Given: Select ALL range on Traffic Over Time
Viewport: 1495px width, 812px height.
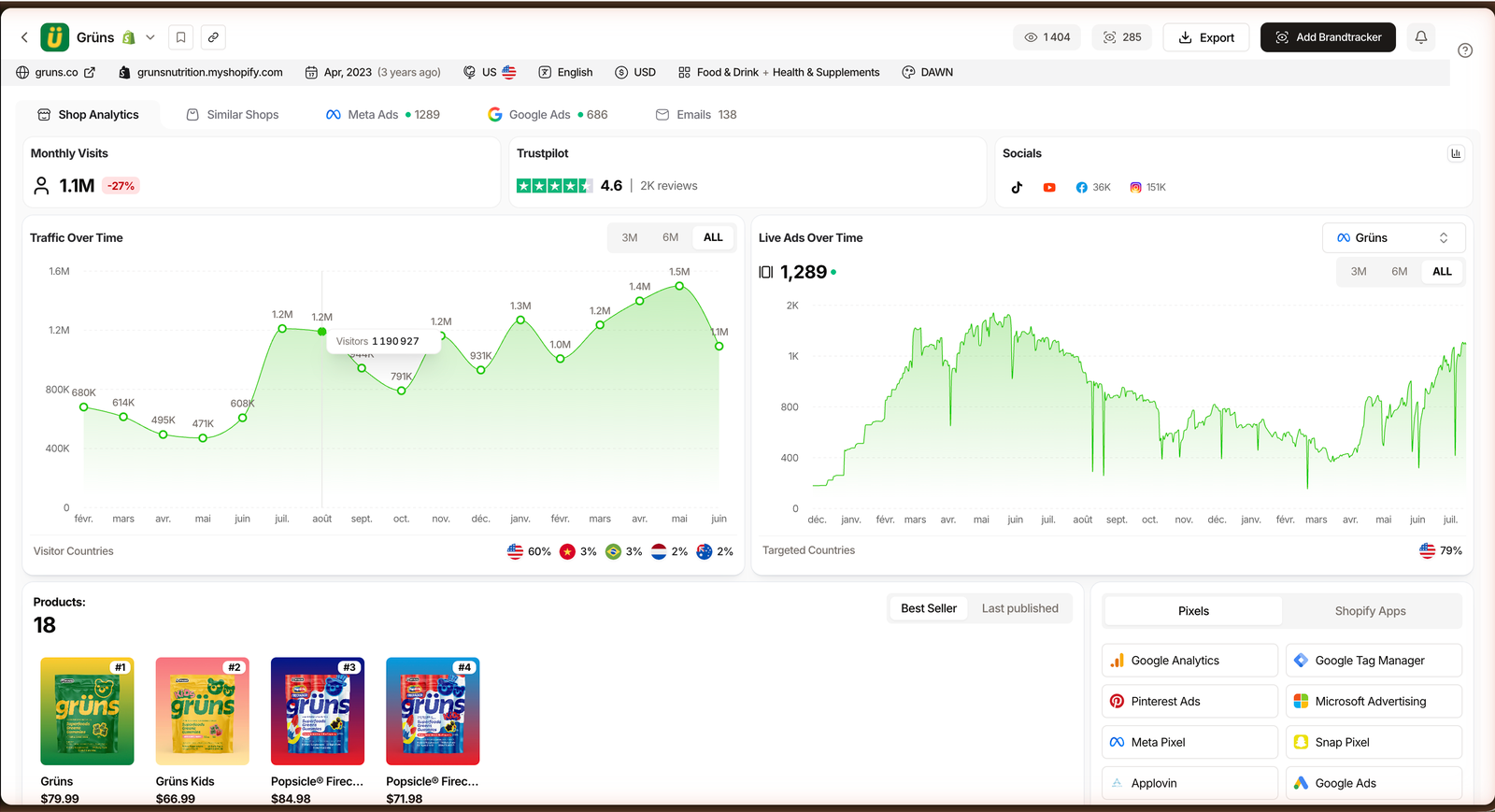Looking at the screenshot, I should coord(713,237).
